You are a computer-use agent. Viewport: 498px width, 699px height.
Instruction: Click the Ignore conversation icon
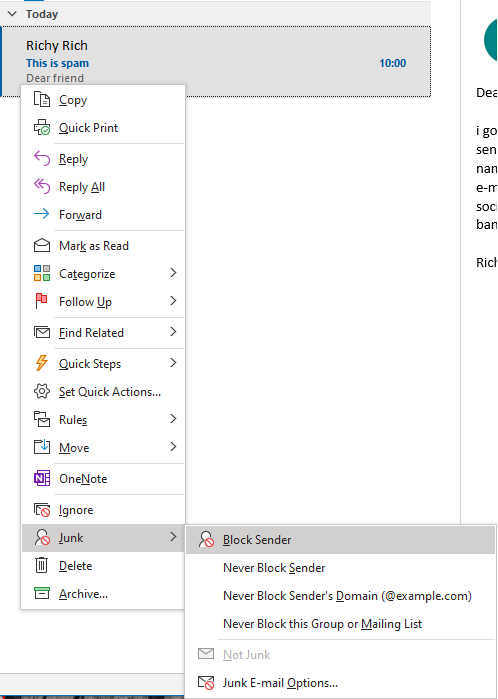pyautogui.click(x=42, y=510)
